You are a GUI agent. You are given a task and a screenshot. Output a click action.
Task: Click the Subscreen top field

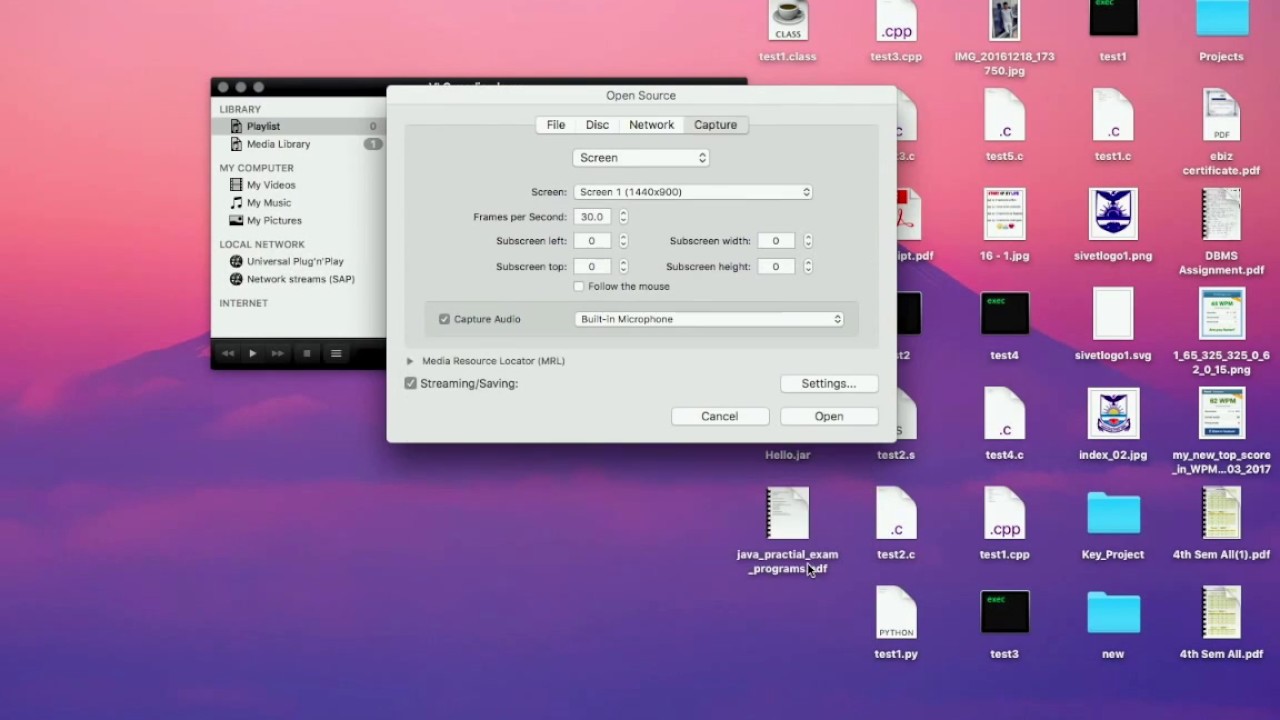tap(592, 267)
